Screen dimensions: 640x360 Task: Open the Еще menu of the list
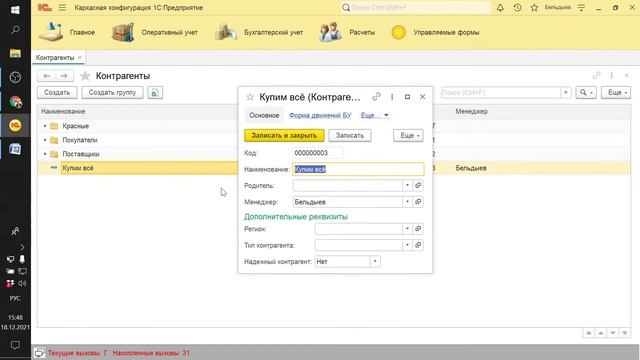(616, 93)
